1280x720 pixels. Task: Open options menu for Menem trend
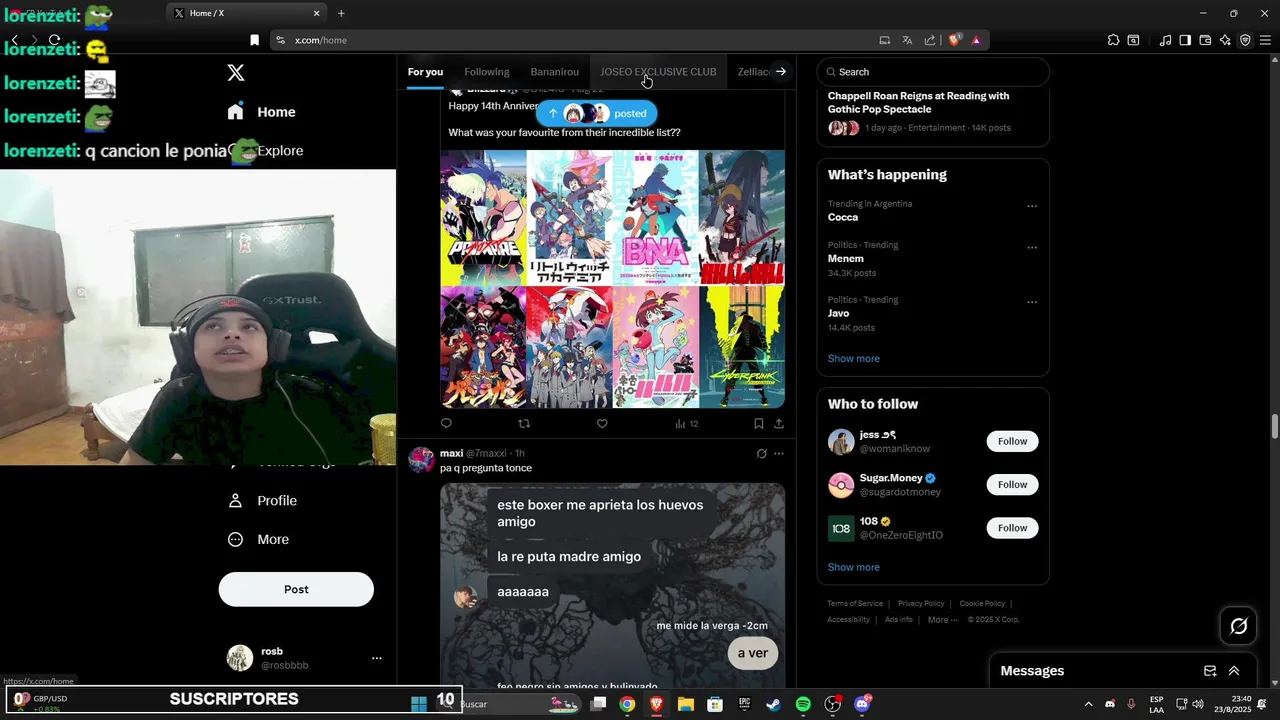(1032, 248)
